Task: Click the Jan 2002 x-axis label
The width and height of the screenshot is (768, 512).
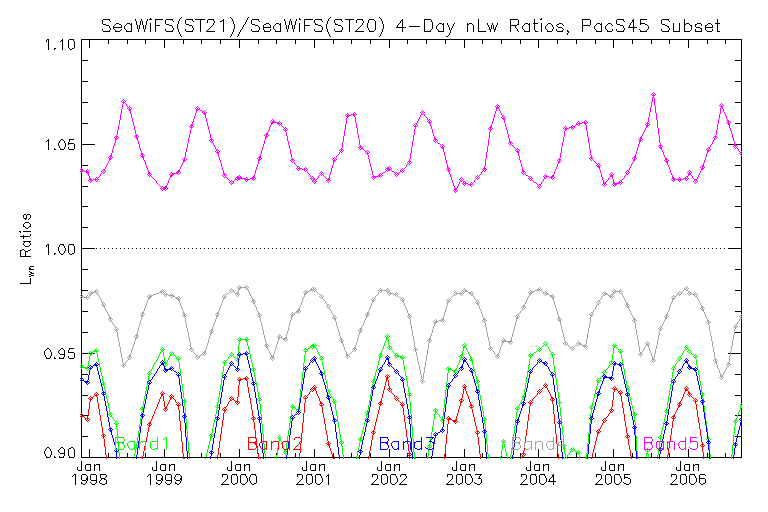Action: pos(389,473)
